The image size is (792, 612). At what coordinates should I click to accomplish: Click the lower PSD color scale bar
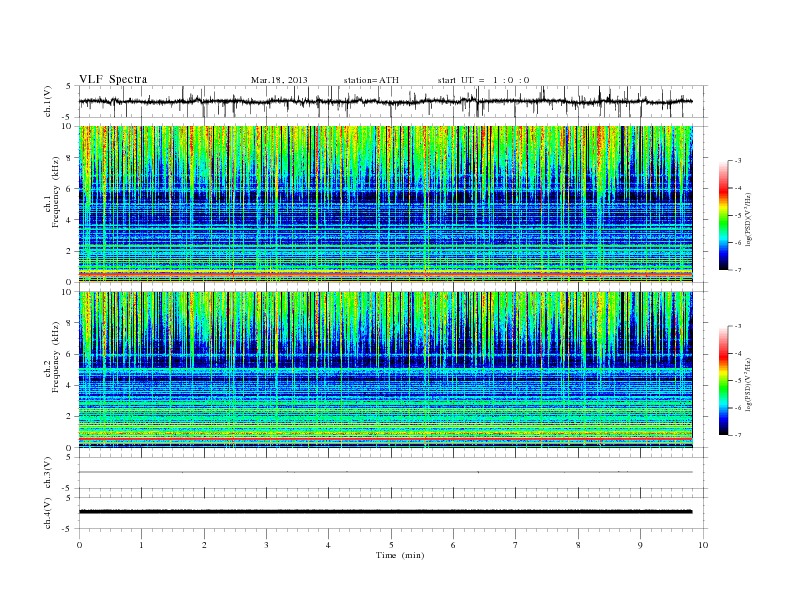coord(723,381)
